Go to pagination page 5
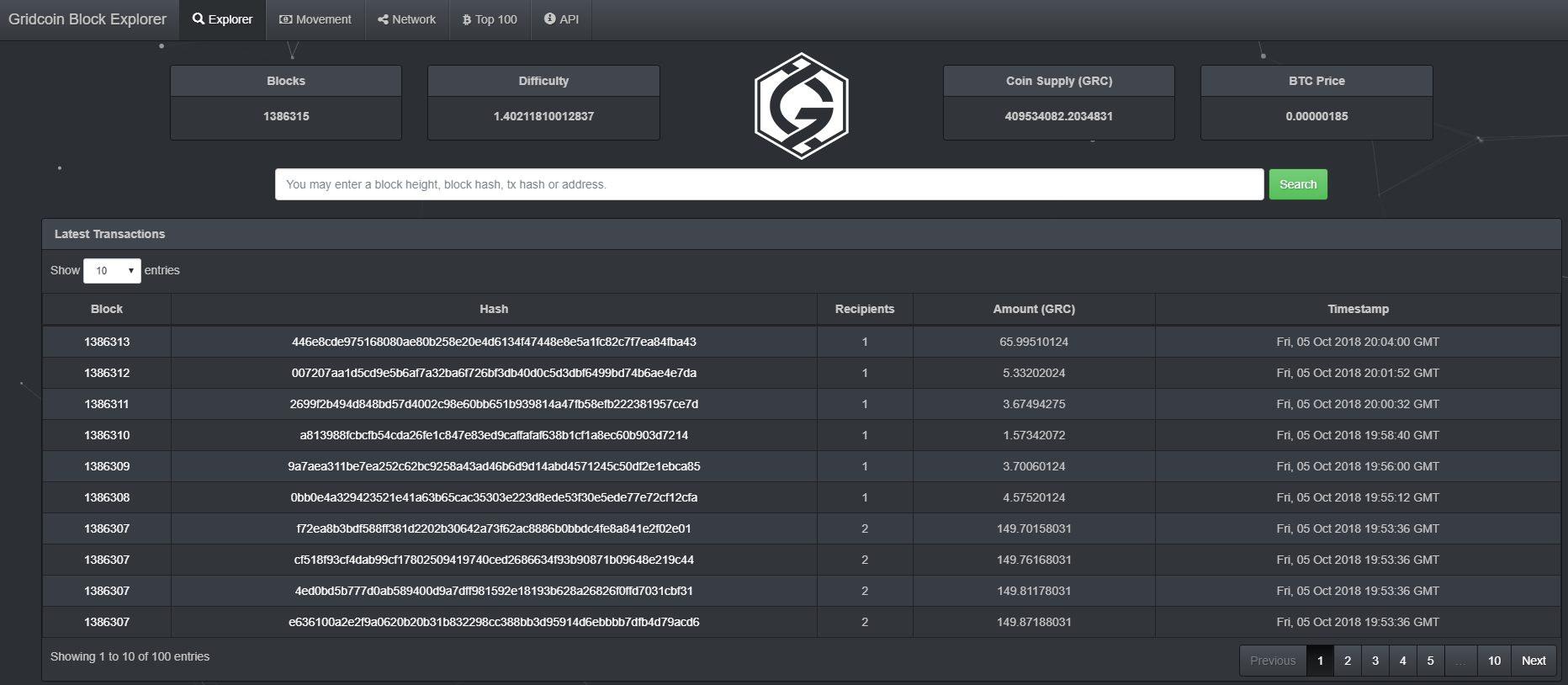The width and height of the screenshot is (1568, 685). (1430, 661)
